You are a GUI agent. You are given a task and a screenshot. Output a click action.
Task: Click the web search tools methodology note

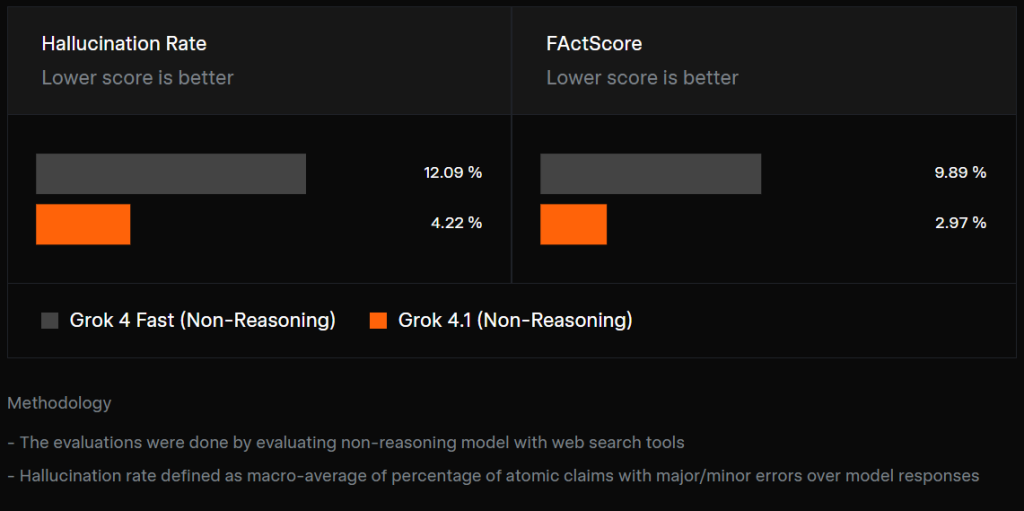point(346,442)
